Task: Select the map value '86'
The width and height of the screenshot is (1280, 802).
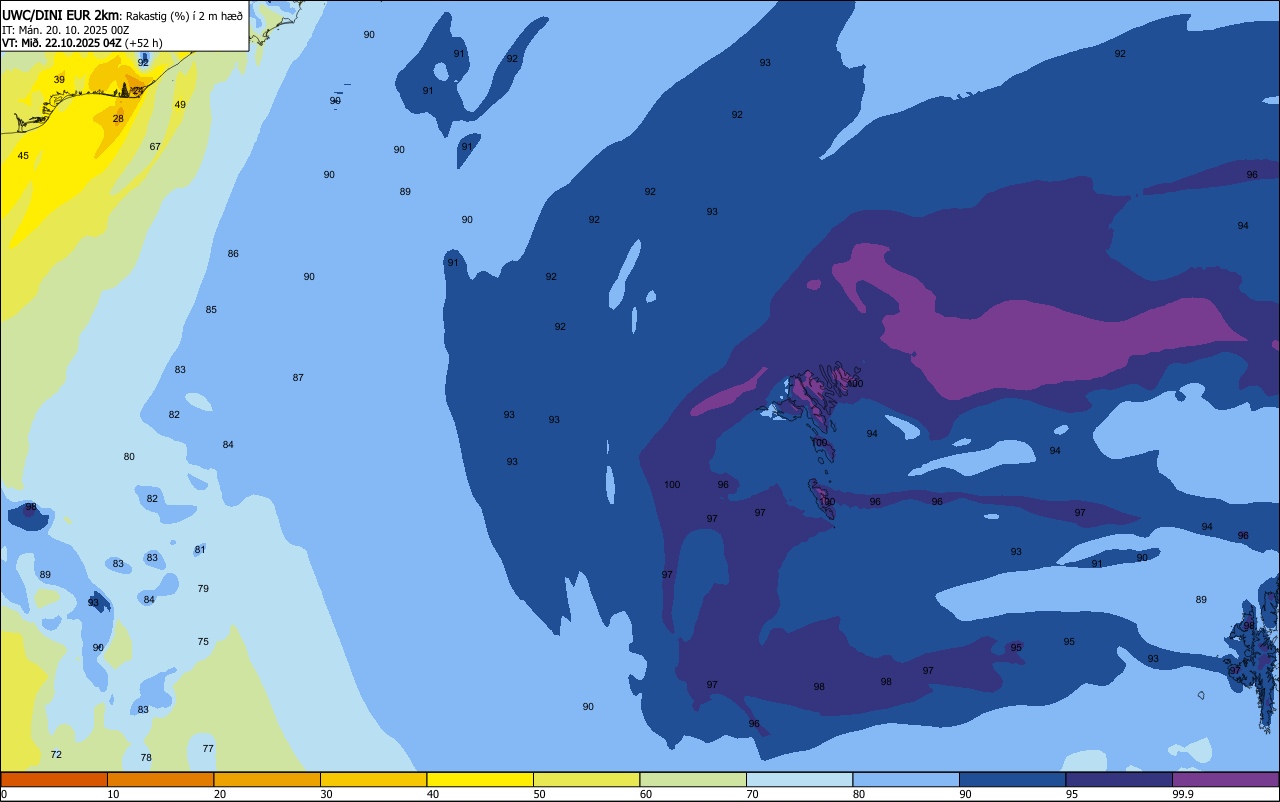Action: tap(233, 254)
